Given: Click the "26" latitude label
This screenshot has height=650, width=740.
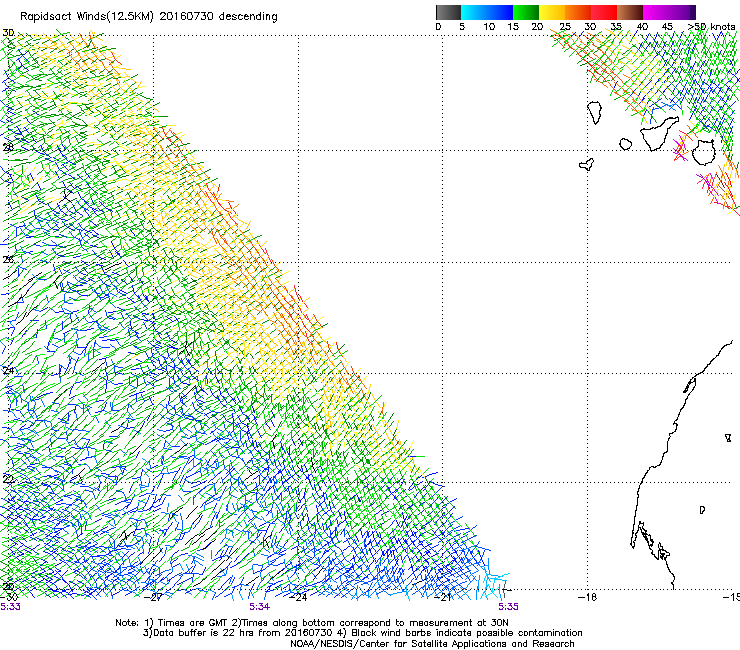Looking at the screenshot, I should 8,260.
